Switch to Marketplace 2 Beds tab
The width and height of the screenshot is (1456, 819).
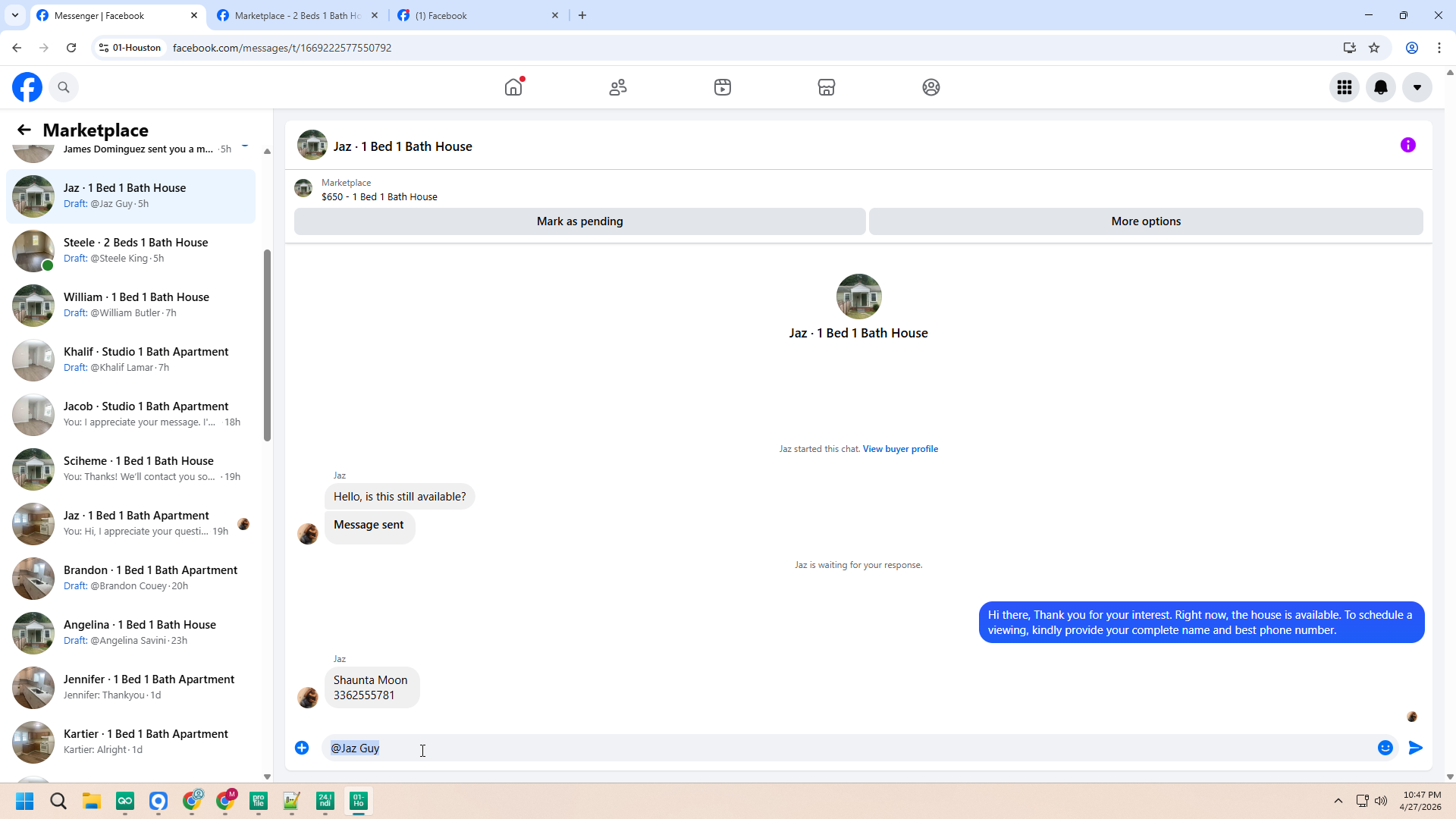296,15
